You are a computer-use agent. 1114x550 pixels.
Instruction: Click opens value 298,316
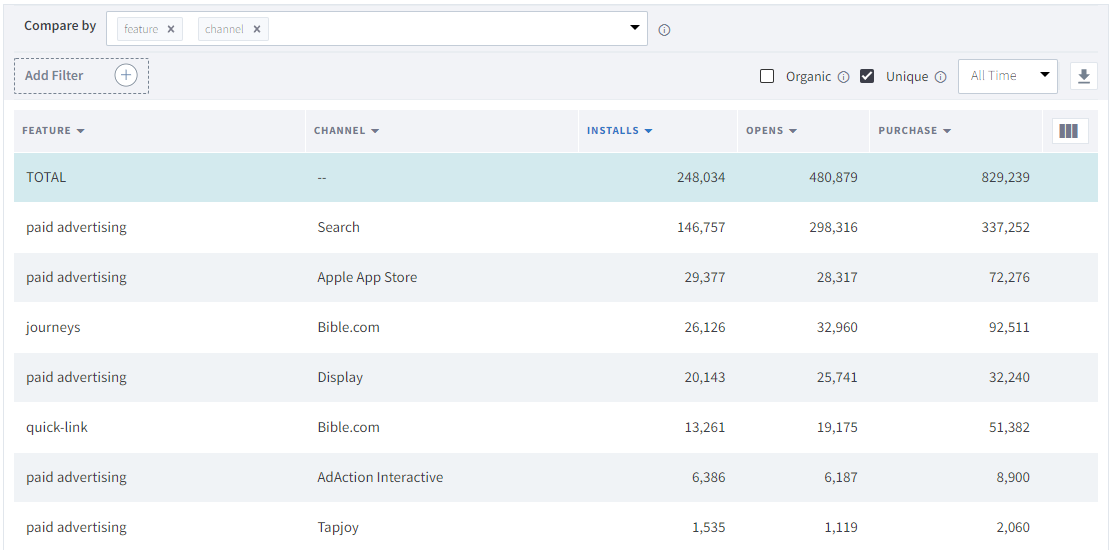pos(833,227)
